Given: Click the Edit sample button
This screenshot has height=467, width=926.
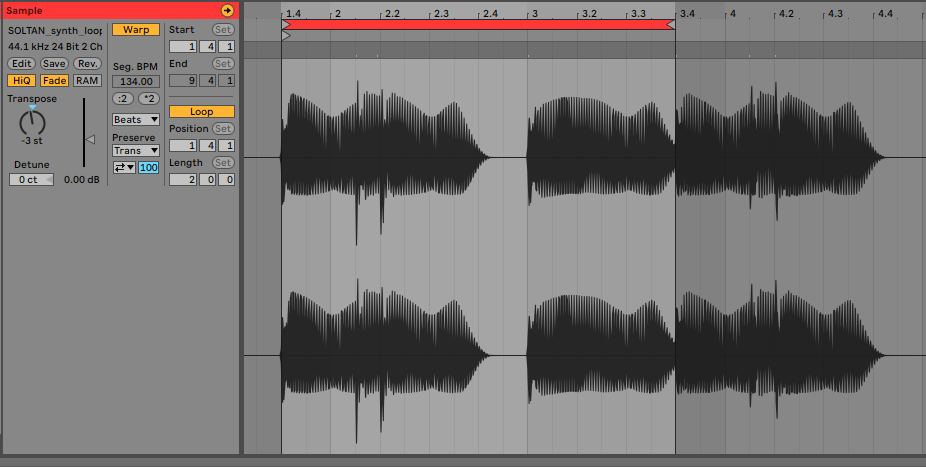Looking at the screenshot, I should tap(21, 63).
